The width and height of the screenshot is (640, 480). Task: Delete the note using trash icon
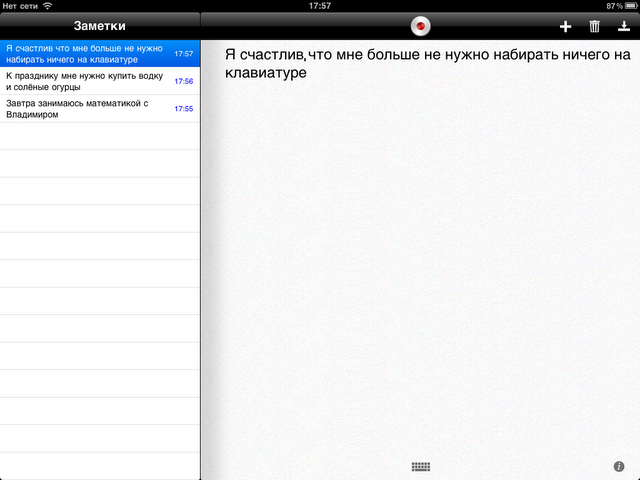[595, 27]
